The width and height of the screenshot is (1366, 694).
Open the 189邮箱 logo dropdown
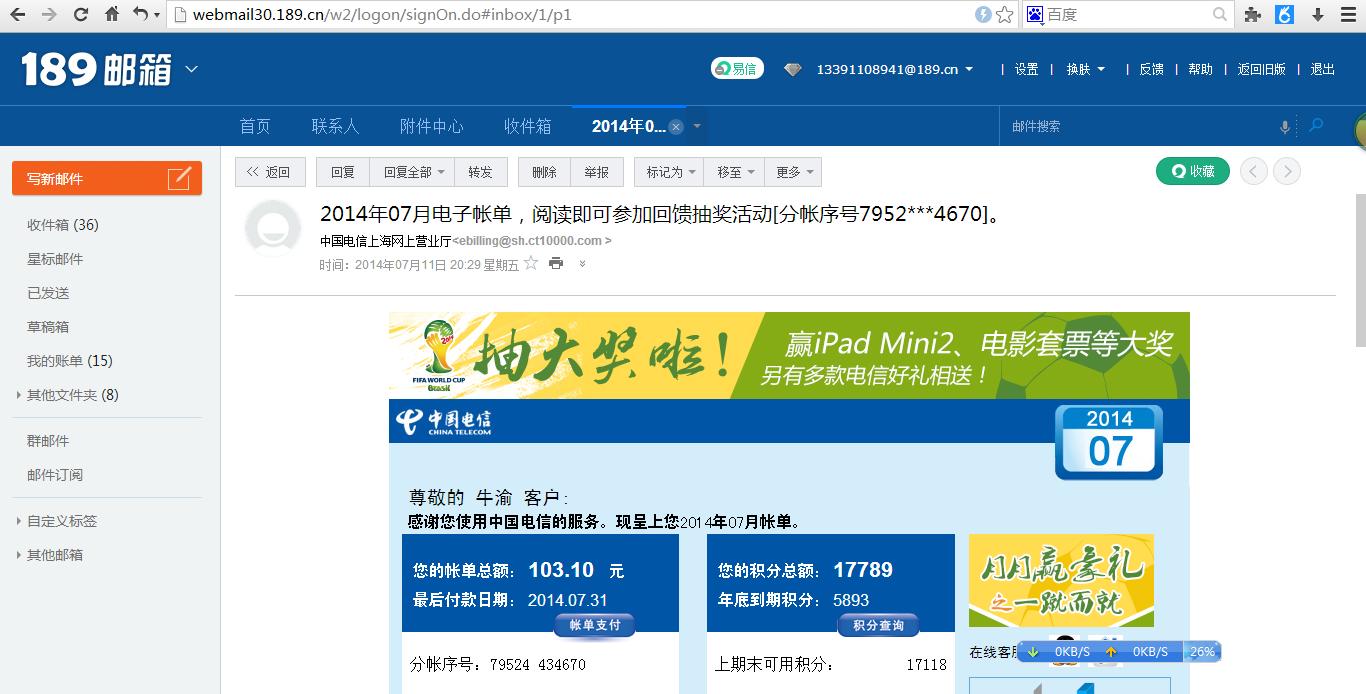click(x=191, y=69)
